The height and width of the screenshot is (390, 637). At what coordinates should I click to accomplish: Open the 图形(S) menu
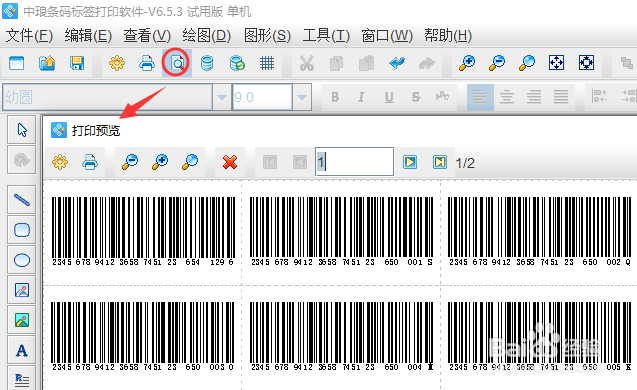[x=267, y=36]
